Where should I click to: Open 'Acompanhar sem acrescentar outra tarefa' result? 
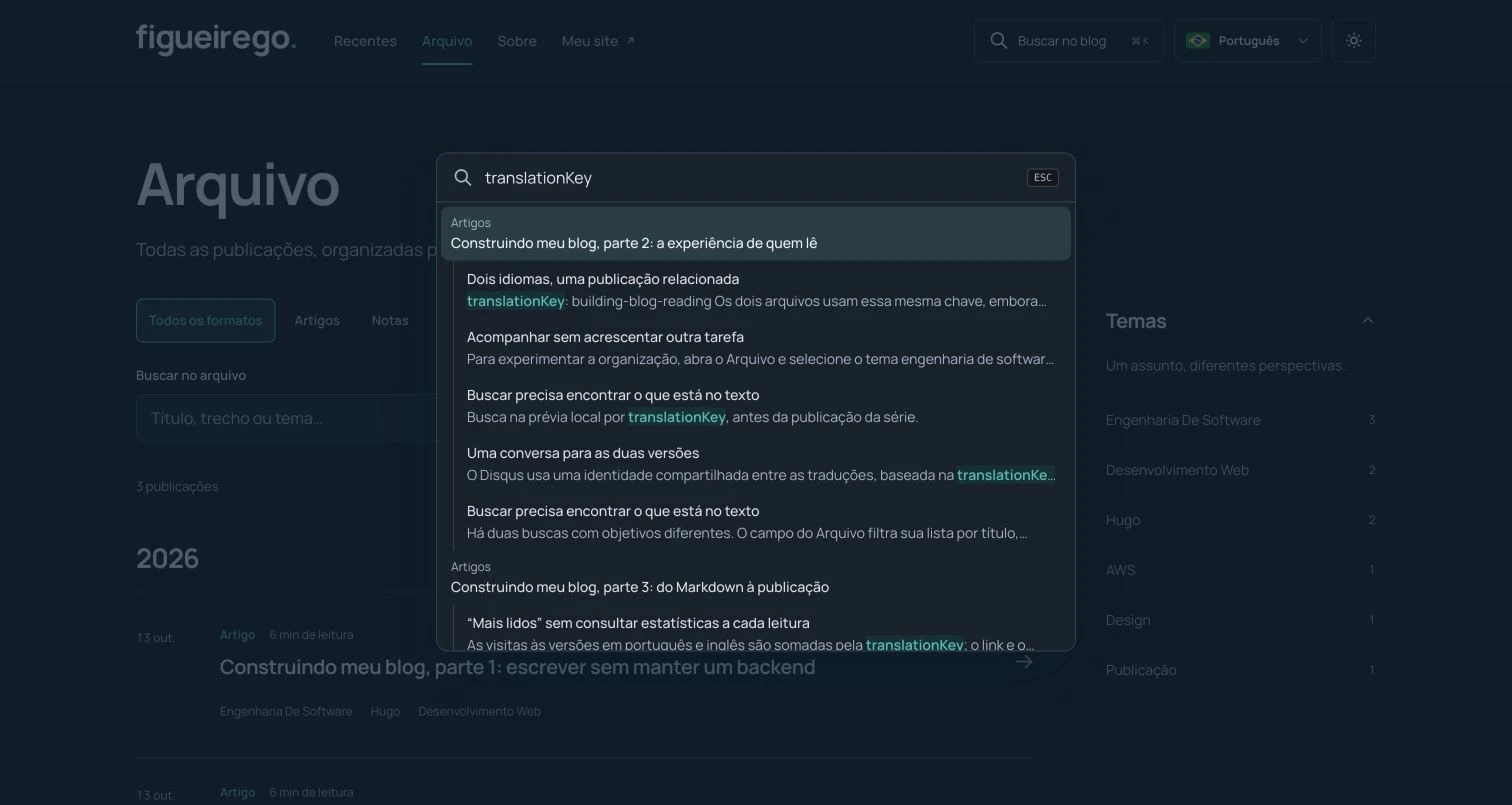click(x=756, y=348)
